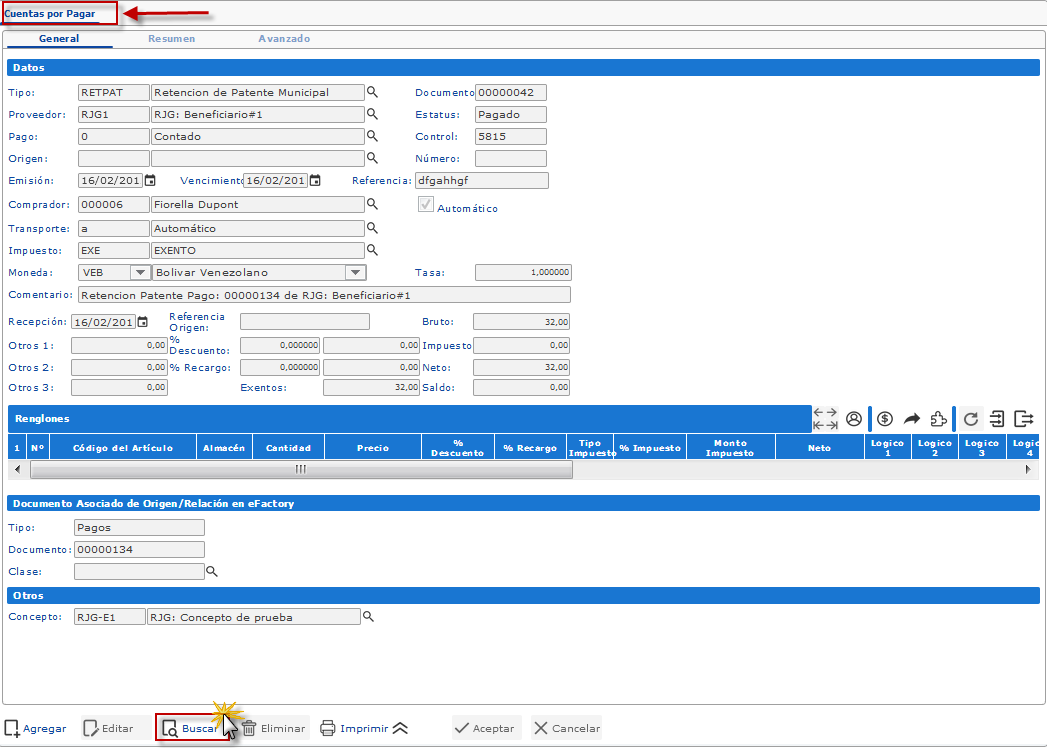Switch to the Resumen tab
This screenshot has width=1047, height=748.
click(x=171, y=39)
